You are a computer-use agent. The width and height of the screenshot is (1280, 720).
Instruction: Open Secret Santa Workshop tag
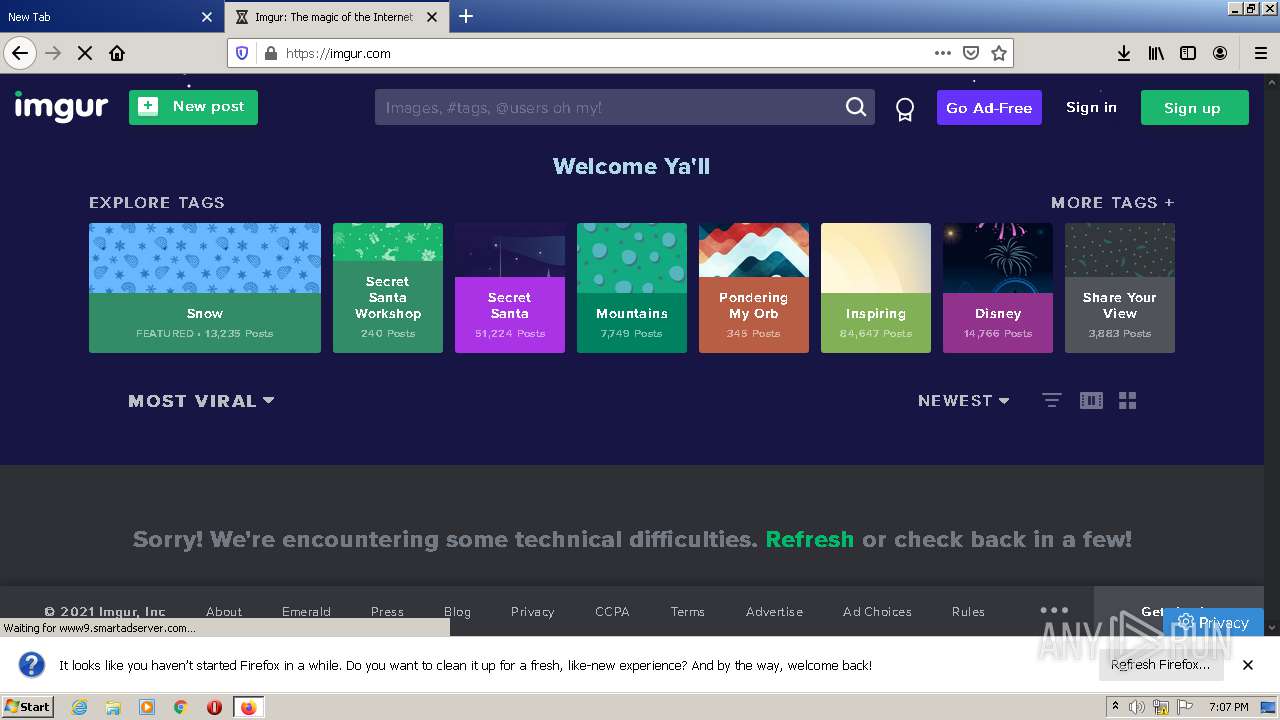[x=388, y=288]
